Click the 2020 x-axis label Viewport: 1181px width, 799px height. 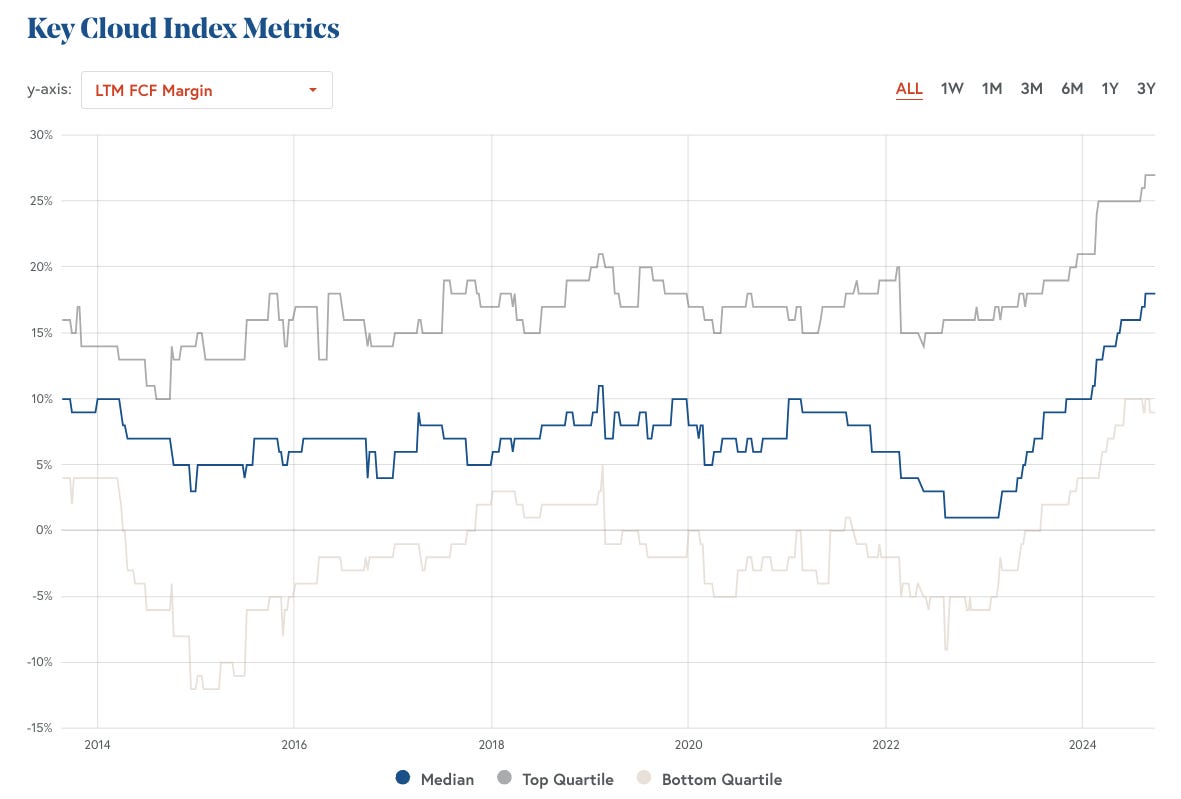pos(689,745)
